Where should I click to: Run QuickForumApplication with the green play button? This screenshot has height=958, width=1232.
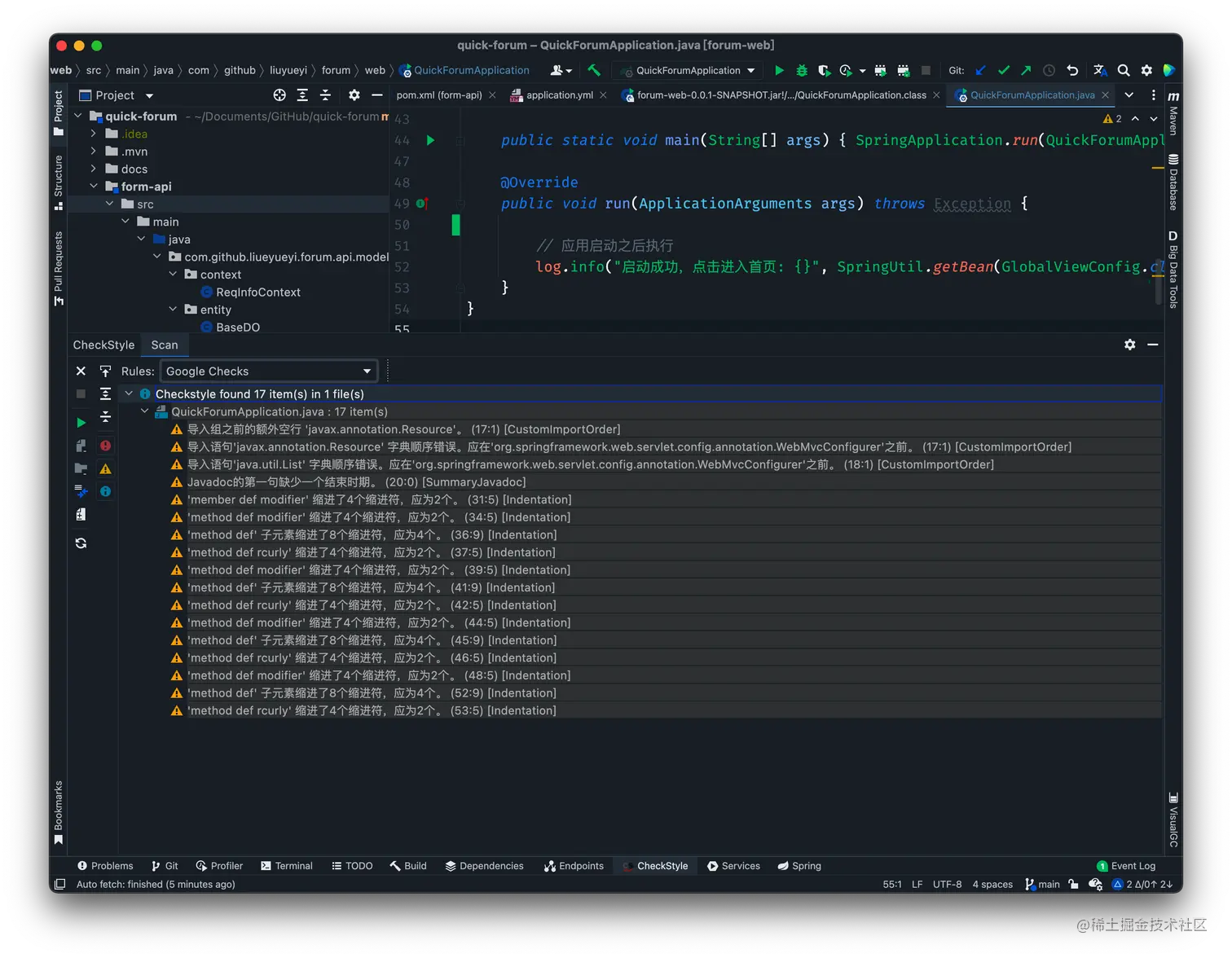pos(779,71)
